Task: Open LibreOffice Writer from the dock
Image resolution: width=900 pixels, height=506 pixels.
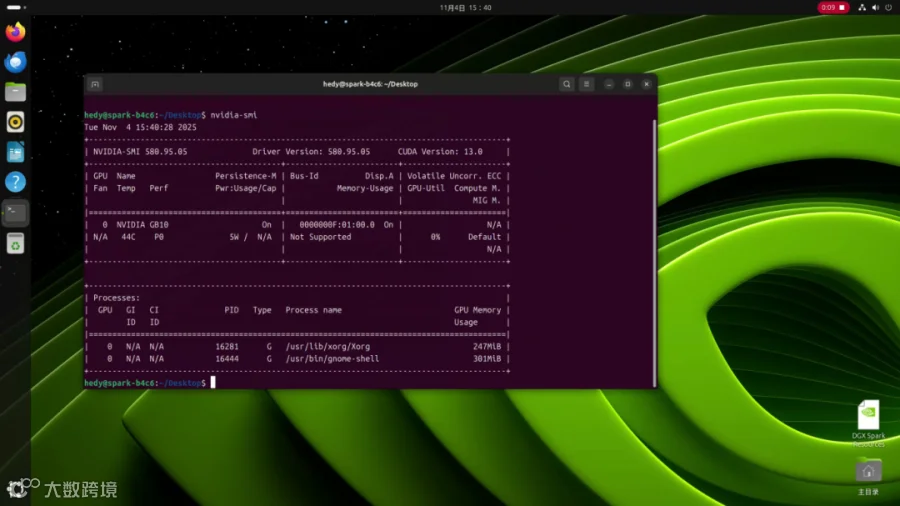Action: (15, 152)
